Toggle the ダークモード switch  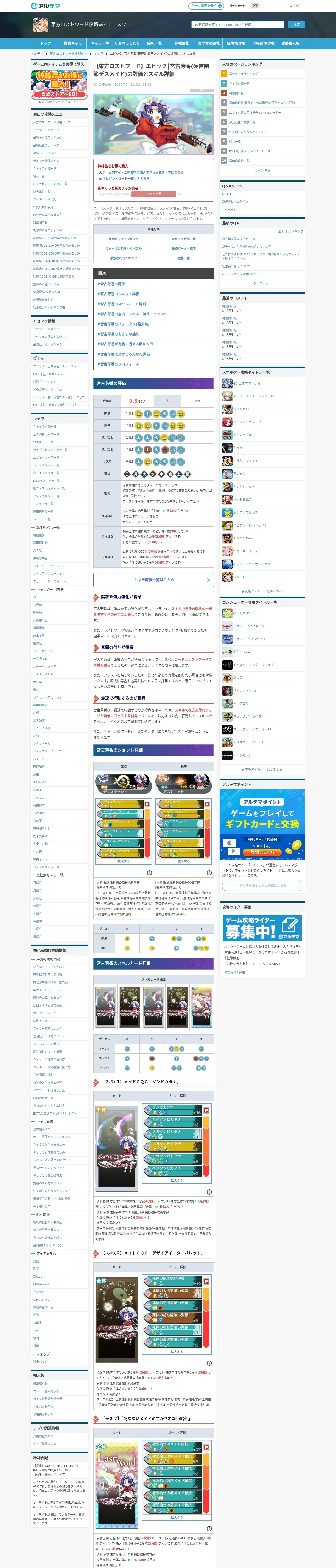coord(255,5)
